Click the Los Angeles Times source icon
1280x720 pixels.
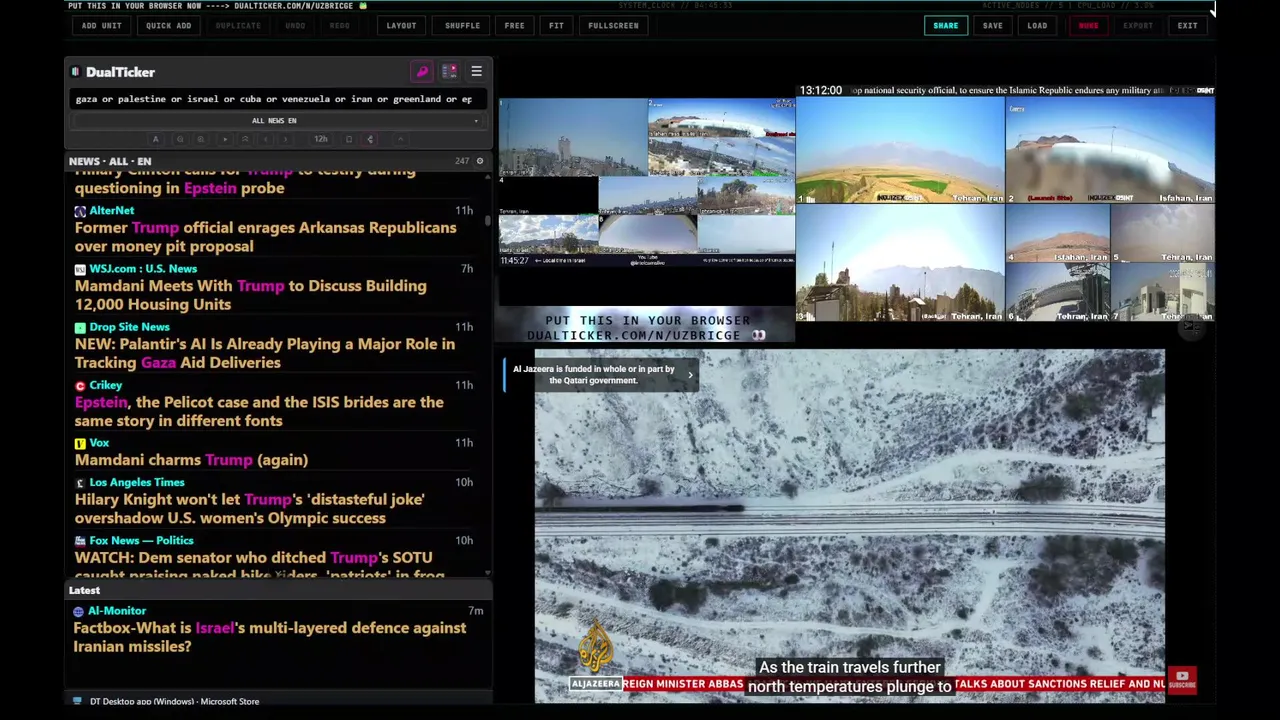click(80, 482)
